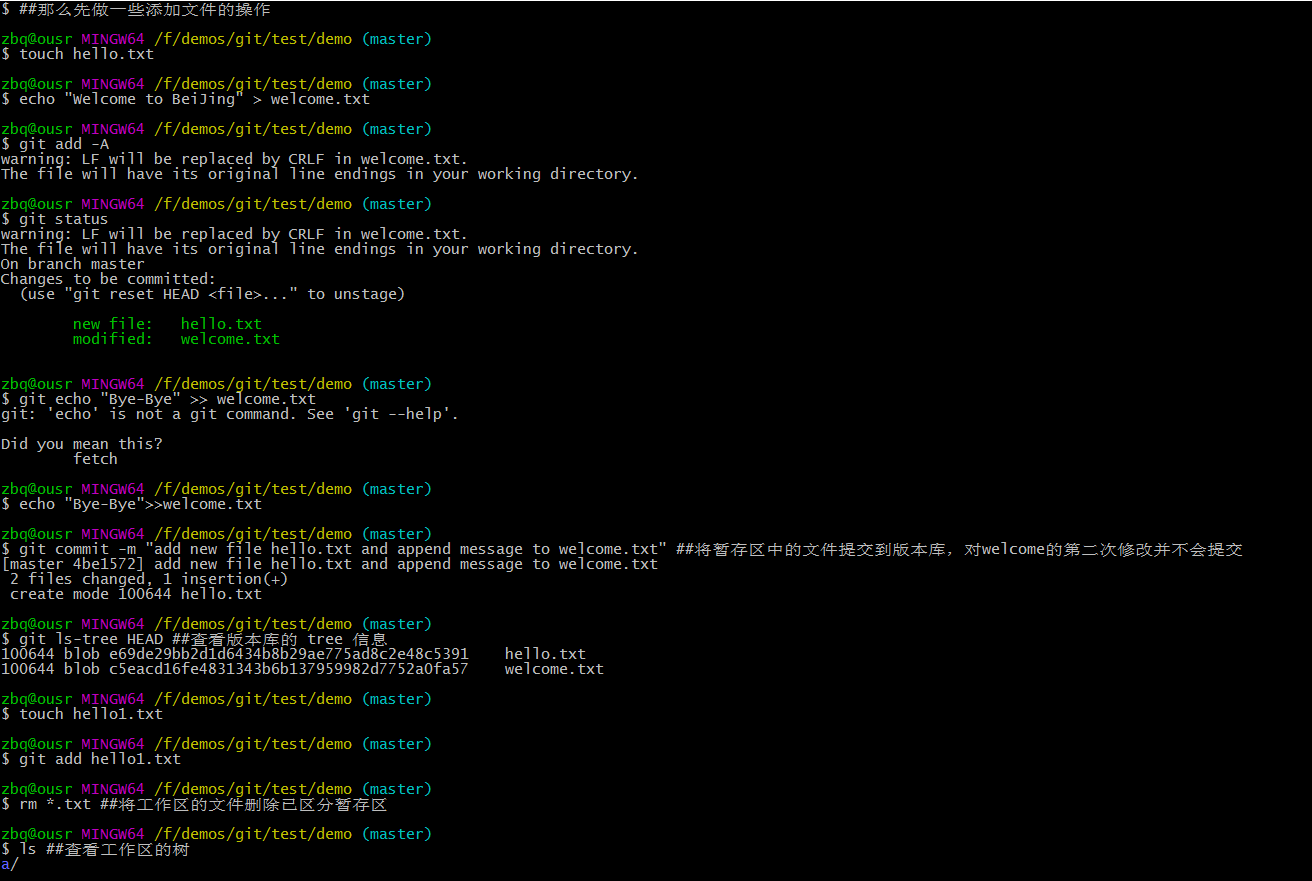Select 'On branch master' output line
1312x881 pixels.
(73, 264)
